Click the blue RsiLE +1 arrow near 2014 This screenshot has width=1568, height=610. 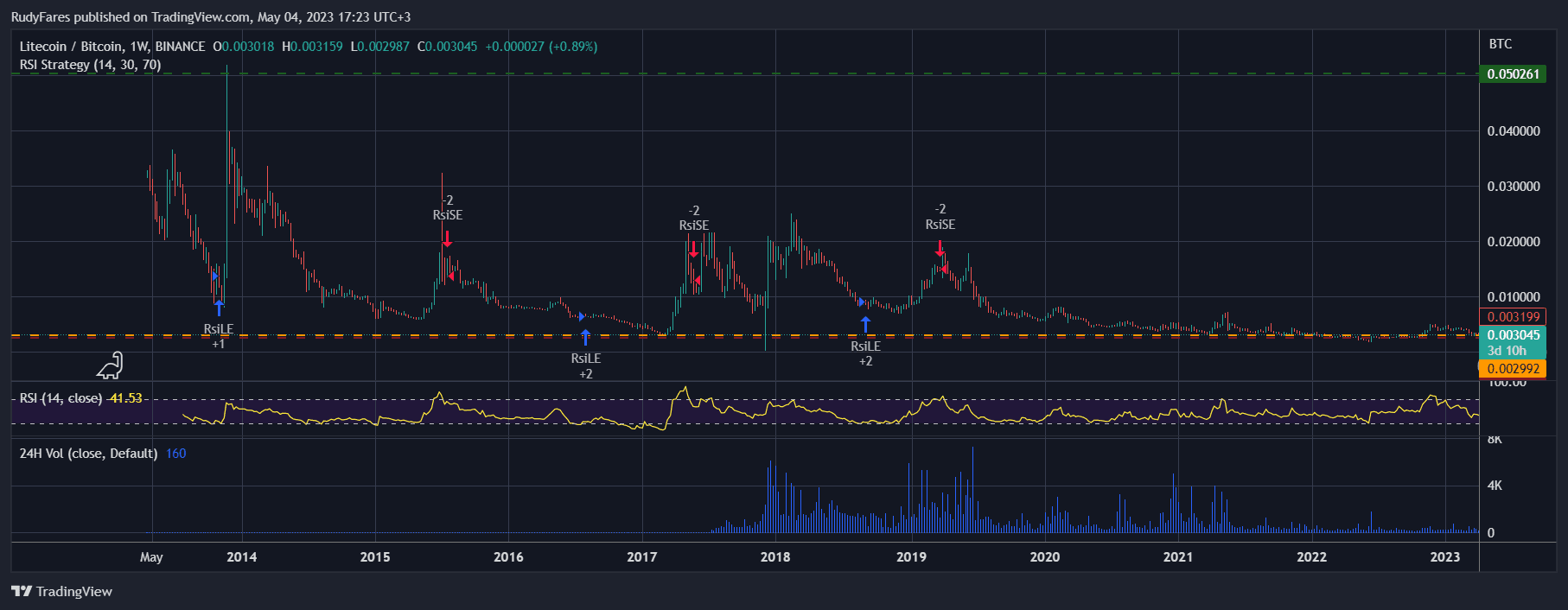click(x=219, y=308)
